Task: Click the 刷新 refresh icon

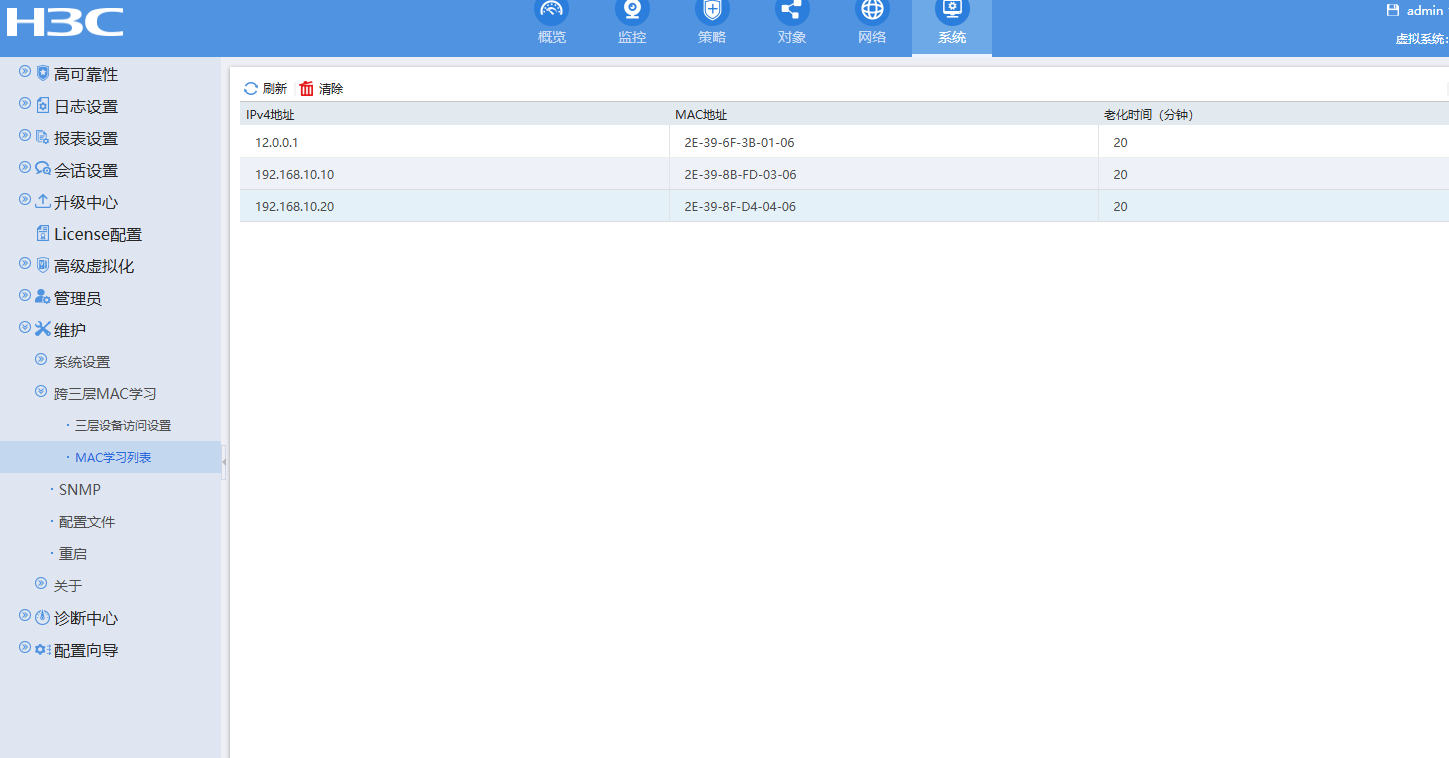Action: click(251, 89)
